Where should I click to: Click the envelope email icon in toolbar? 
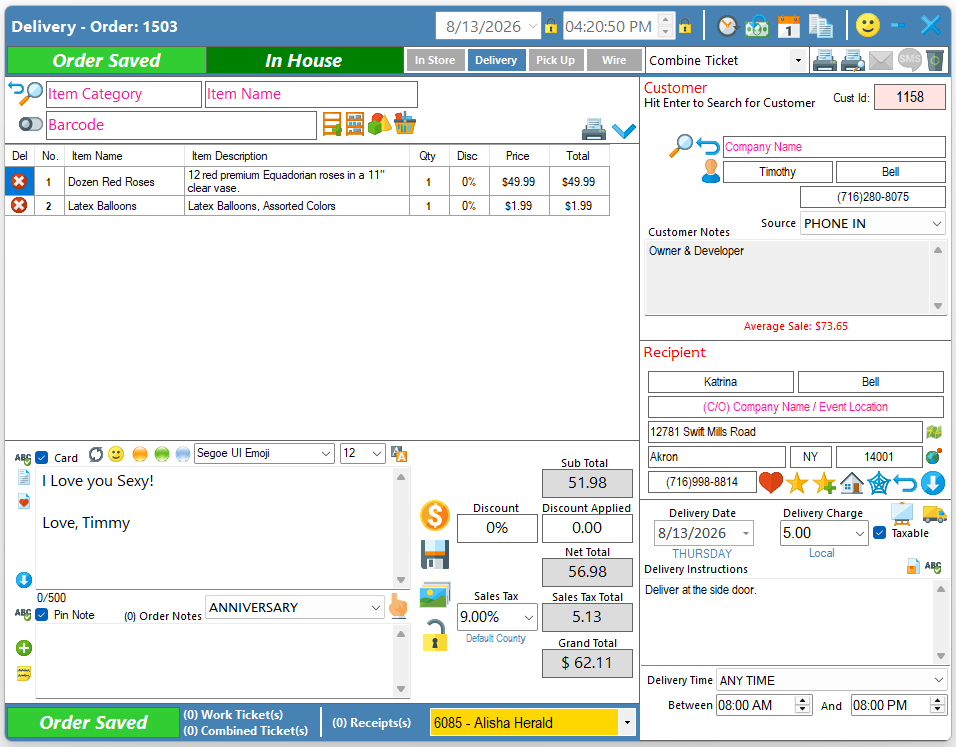point(880,60)
